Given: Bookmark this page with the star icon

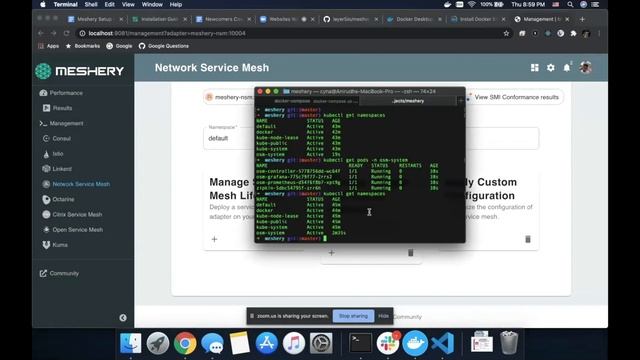Looking at the screenshot, I should click(506, 33).
